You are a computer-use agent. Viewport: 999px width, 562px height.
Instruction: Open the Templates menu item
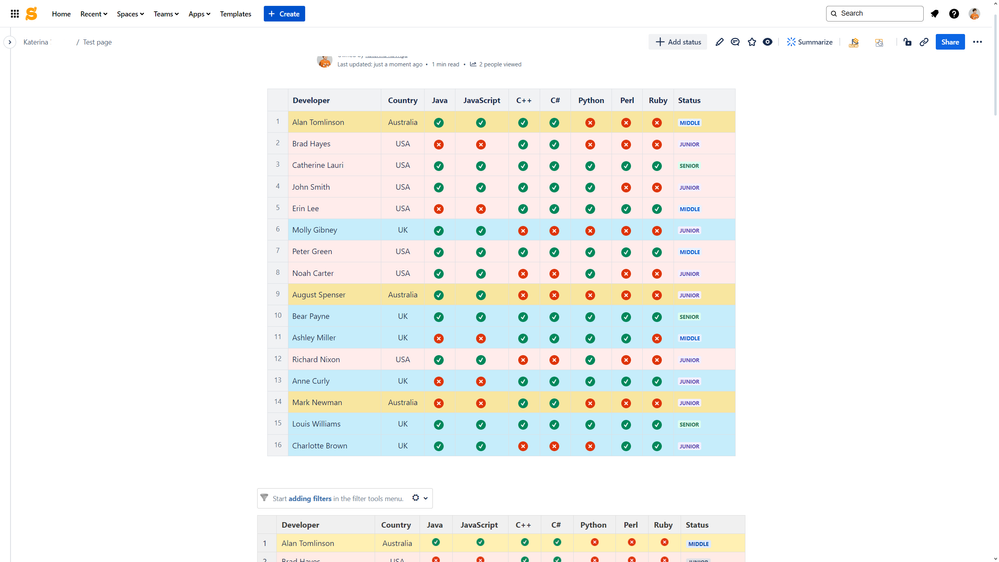(235, 14)
